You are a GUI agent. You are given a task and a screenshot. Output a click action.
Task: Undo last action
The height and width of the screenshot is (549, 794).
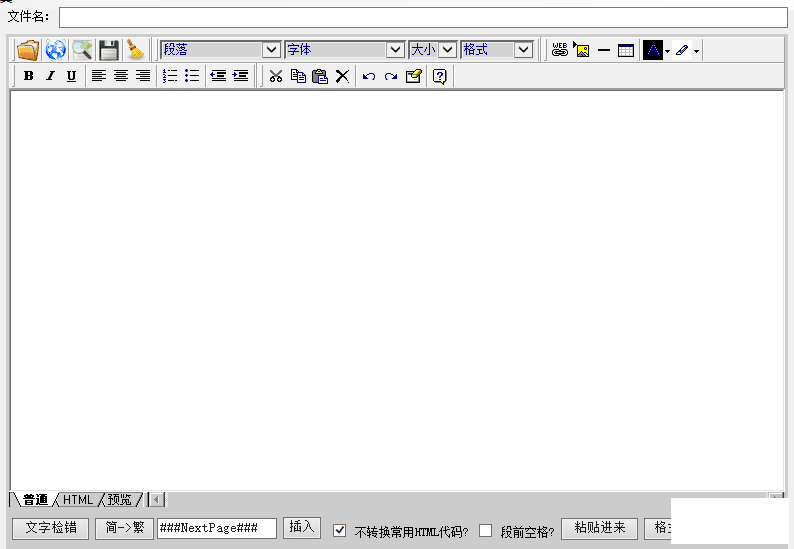click(369, 76)
